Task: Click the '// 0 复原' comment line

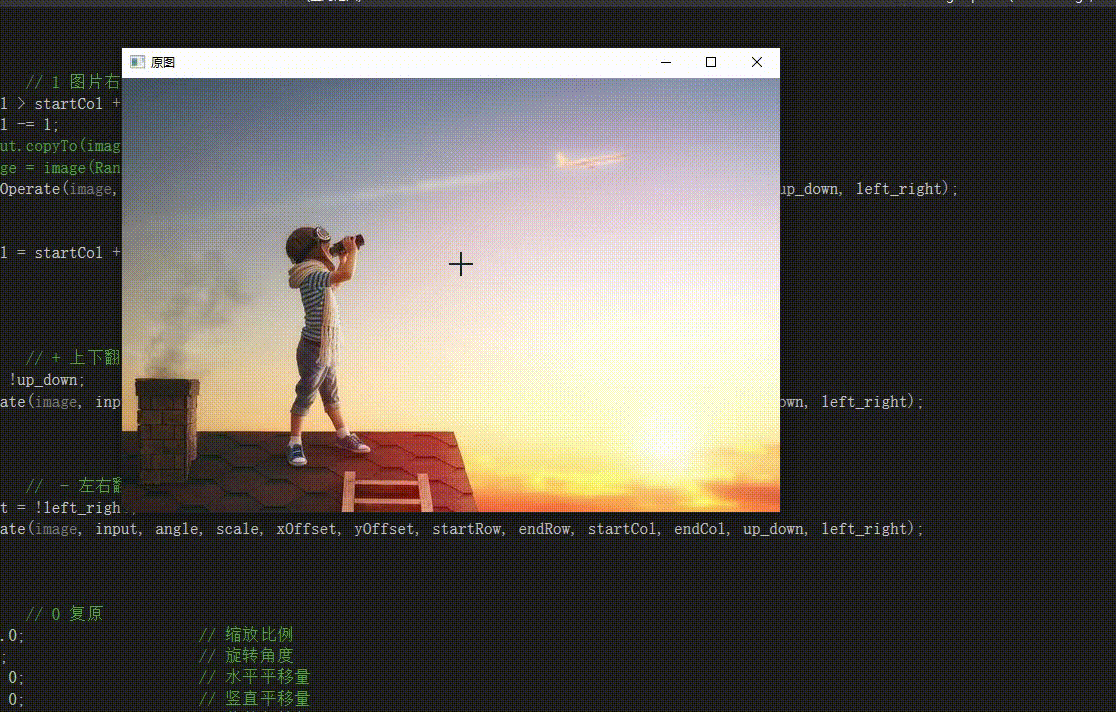Action: (x=65, y=614)
